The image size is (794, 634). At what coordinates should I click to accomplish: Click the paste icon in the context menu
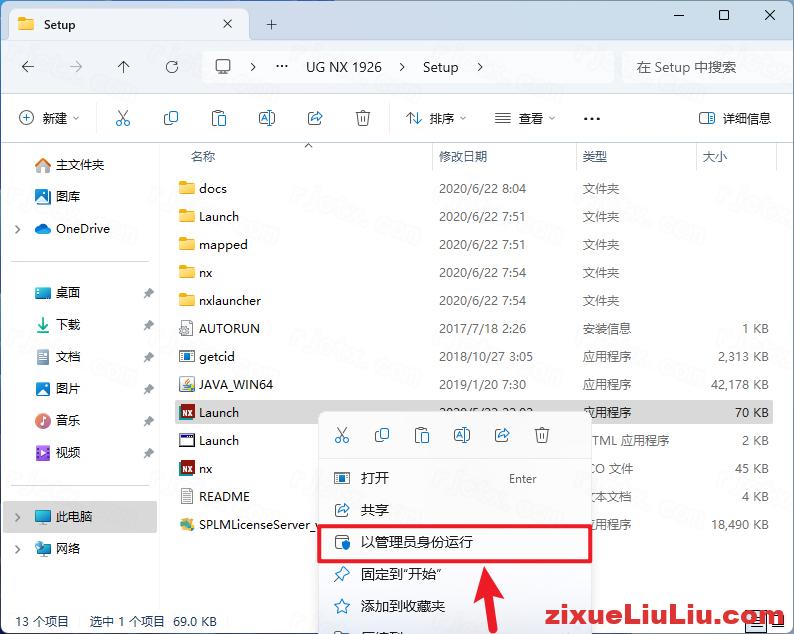point(422,435)
